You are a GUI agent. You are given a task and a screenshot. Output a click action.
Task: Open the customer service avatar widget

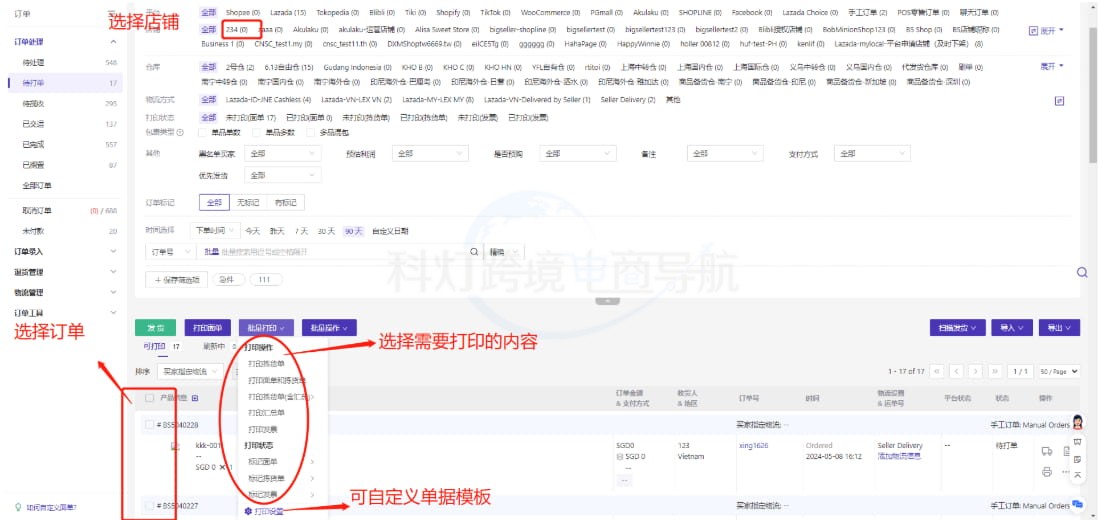(1078, 423)
